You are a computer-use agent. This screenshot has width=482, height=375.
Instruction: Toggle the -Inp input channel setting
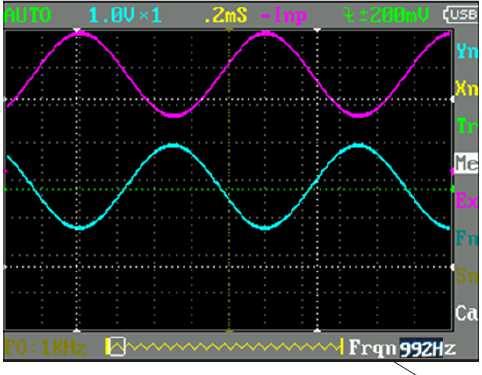coord(283,15)
